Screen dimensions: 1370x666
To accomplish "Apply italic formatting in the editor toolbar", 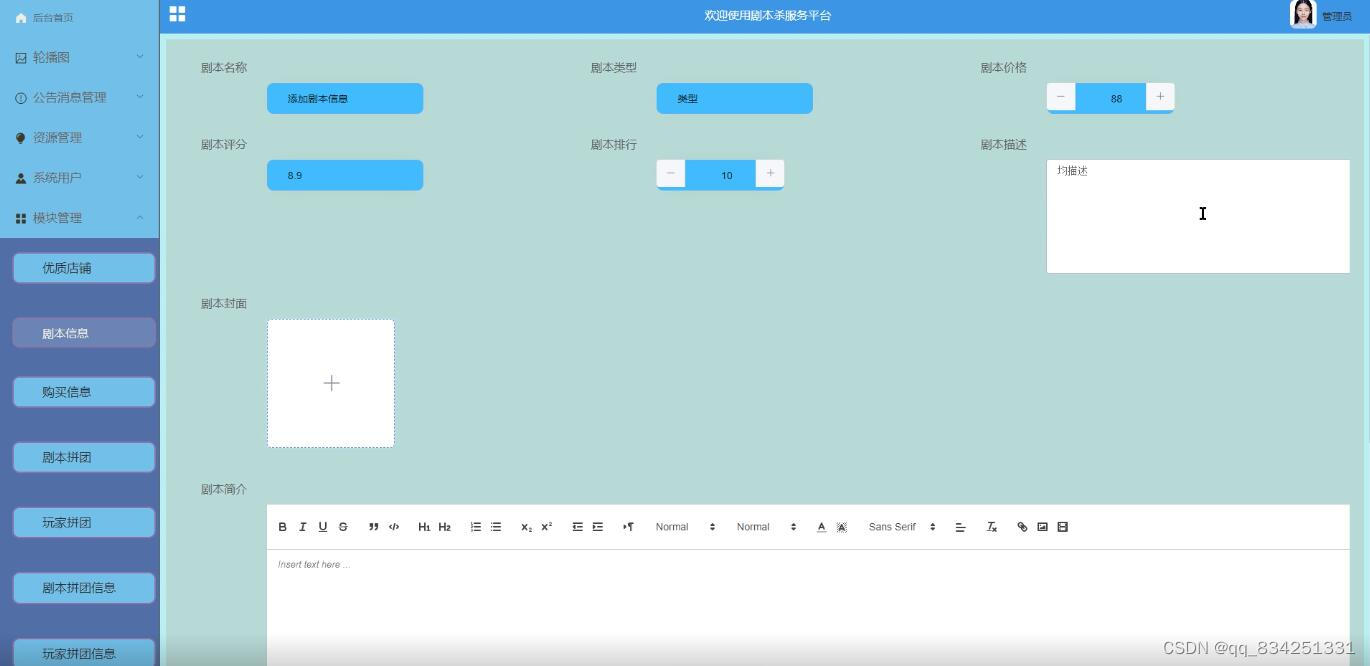I will click(x=303, y=526).
